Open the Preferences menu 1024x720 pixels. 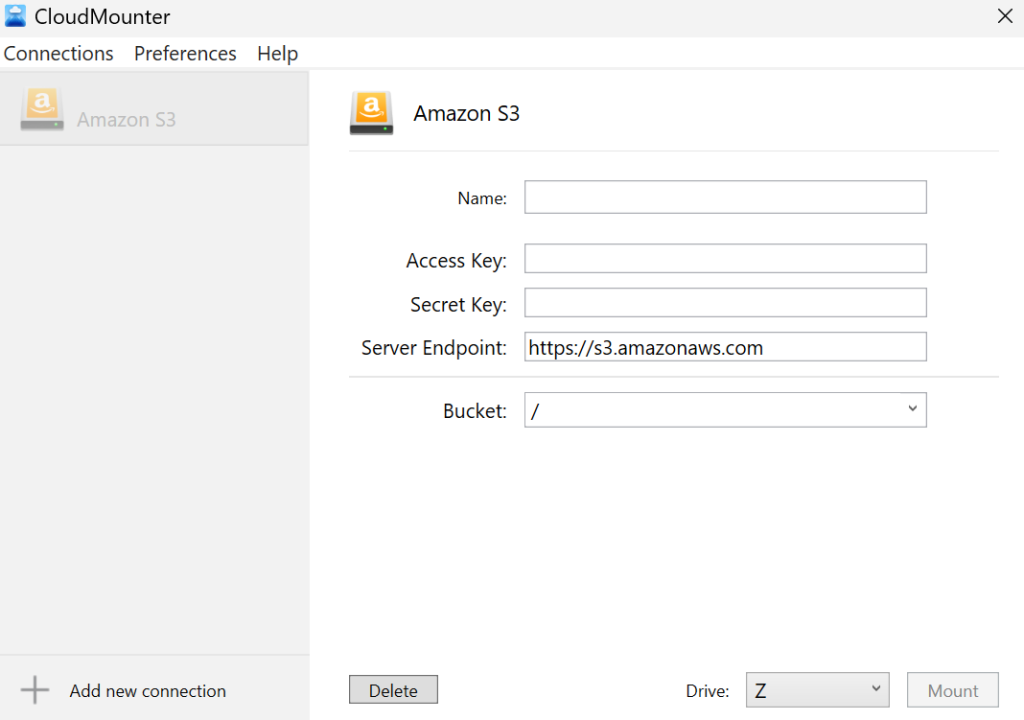(x=185, y=53)
